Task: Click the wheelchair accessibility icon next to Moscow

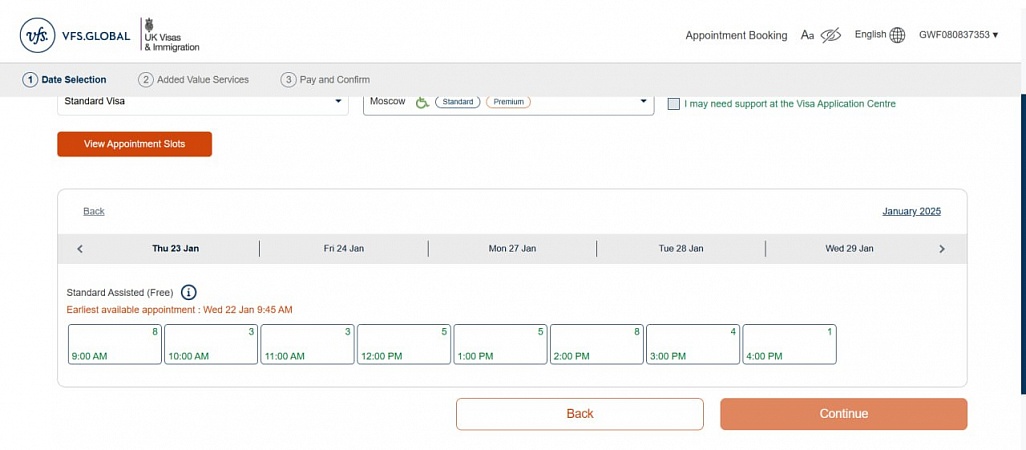Action: click(x=422, y=102)
